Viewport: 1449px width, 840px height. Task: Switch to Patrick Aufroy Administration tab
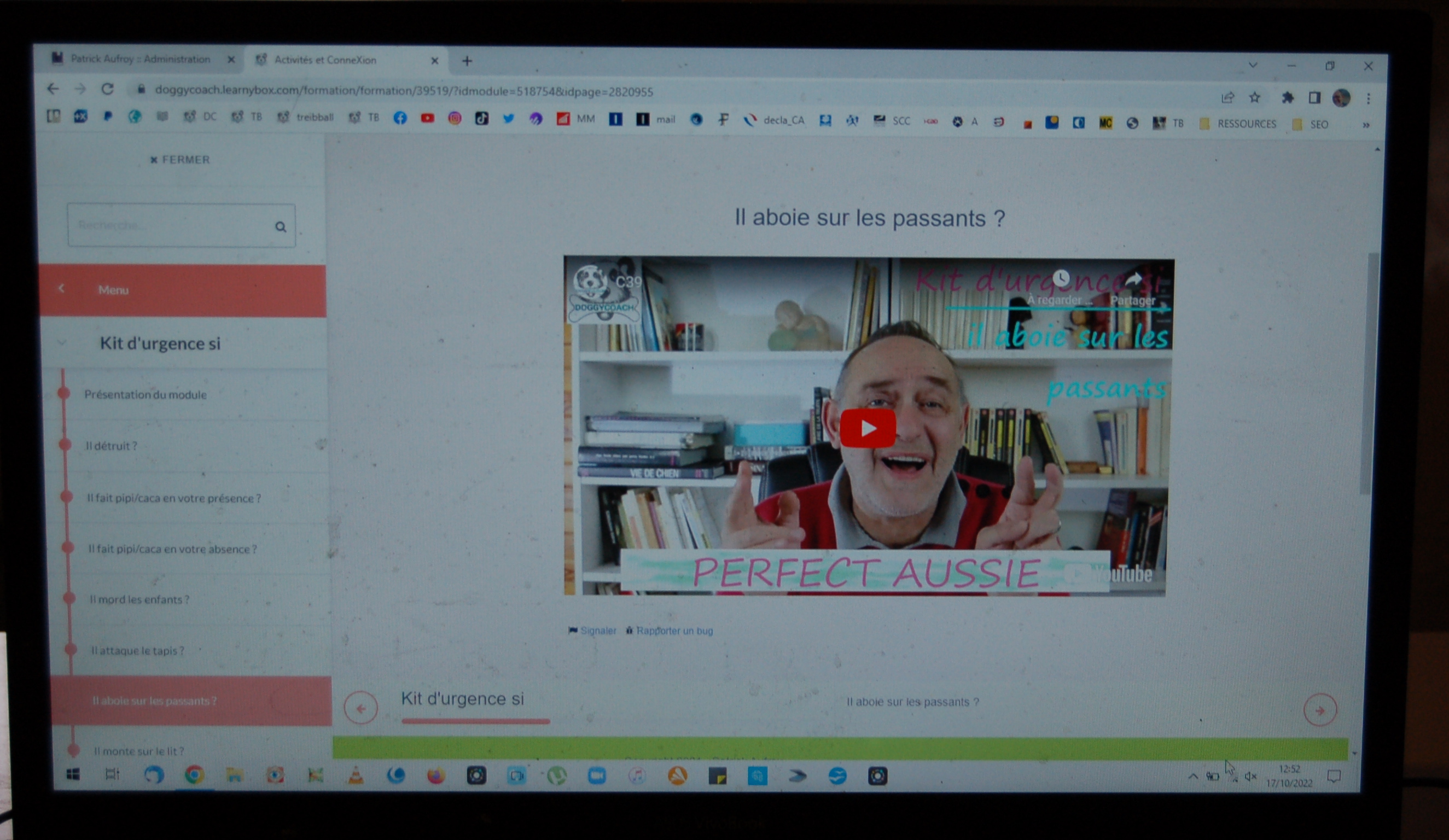click(141, 59)
